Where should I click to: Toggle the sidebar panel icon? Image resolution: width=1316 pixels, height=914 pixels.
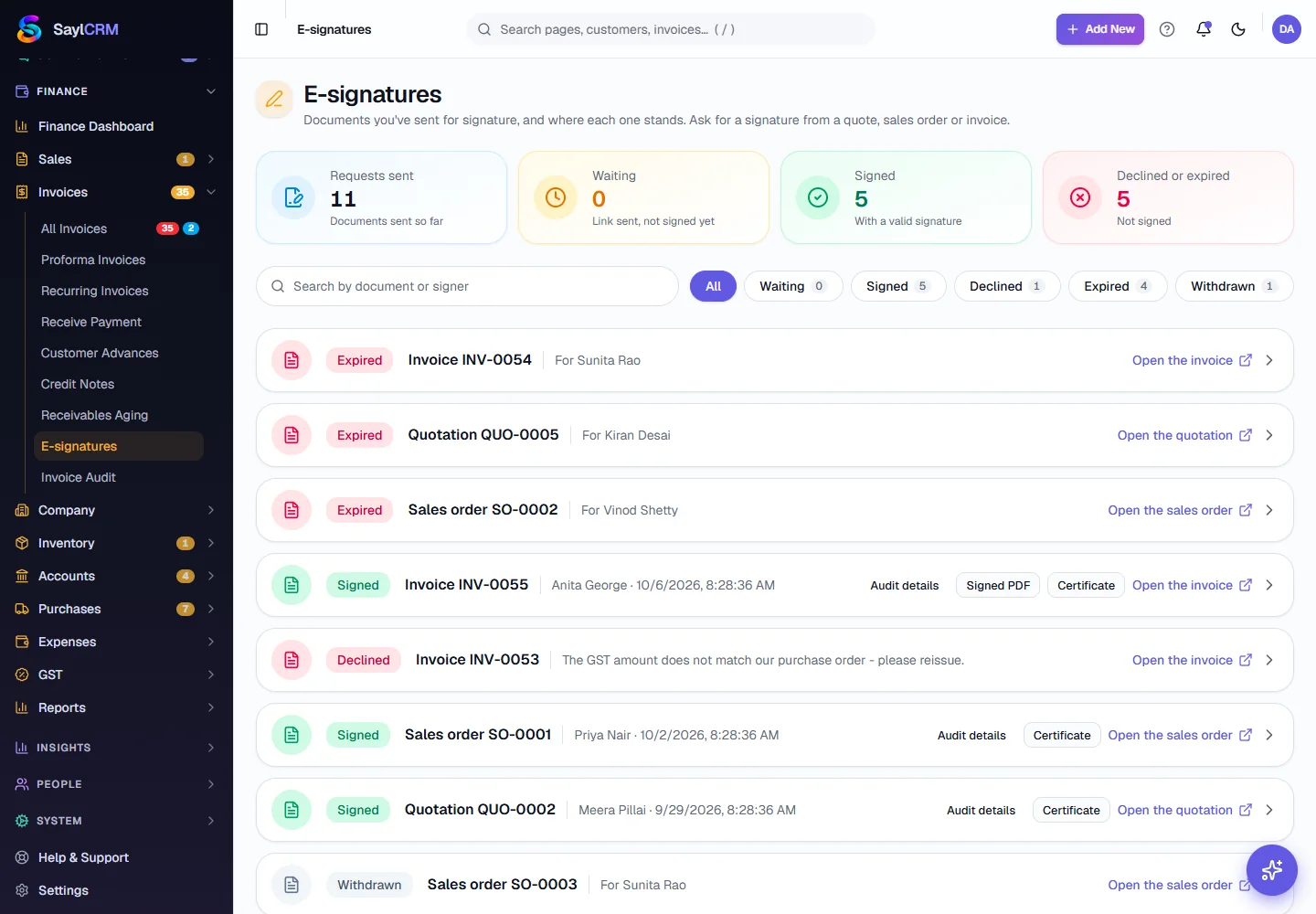point(261,29)
